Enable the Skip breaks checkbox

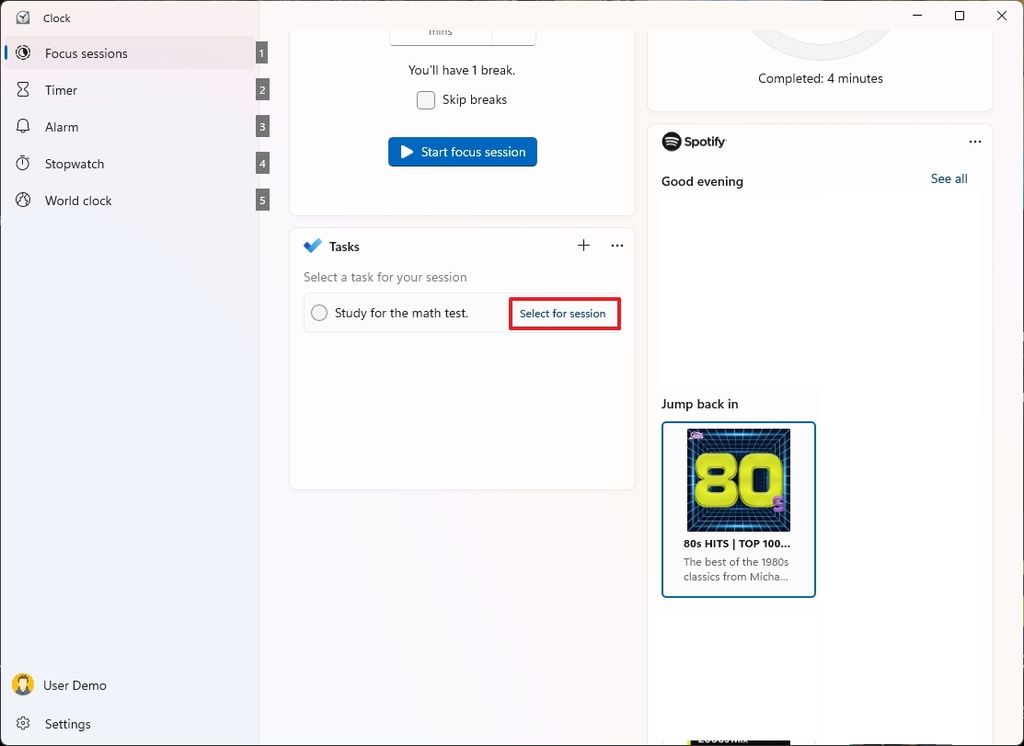tap(425, 100)
